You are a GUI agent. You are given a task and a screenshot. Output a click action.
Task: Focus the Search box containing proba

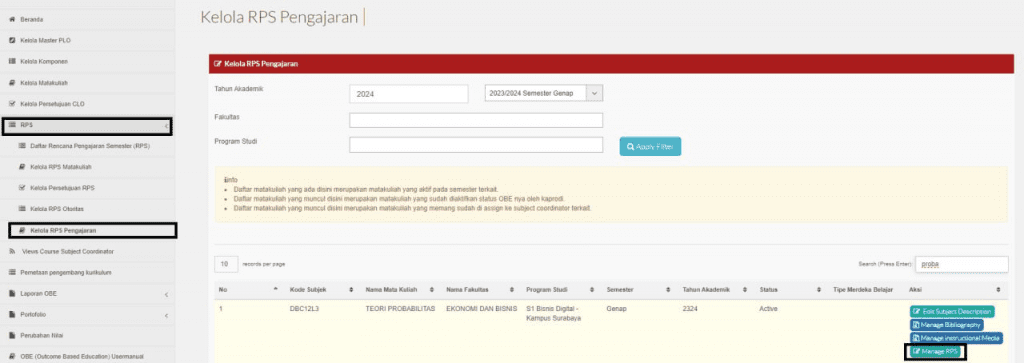(962, 264)
